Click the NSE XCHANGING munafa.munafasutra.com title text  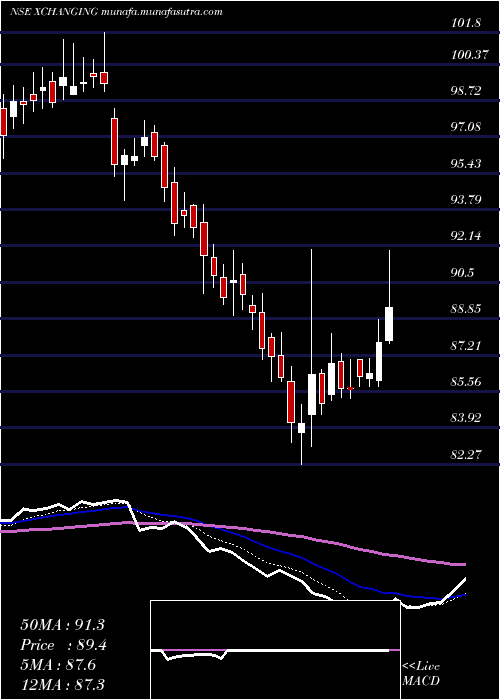click(x=116, y=12)
